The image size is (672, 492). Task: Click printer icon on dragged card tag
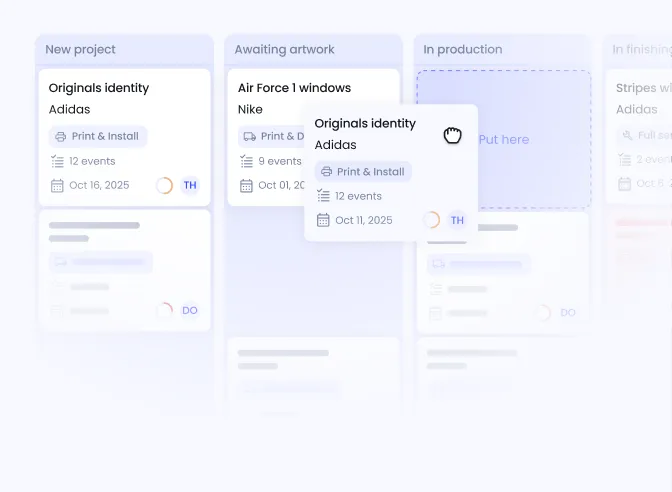coord(327,171)
